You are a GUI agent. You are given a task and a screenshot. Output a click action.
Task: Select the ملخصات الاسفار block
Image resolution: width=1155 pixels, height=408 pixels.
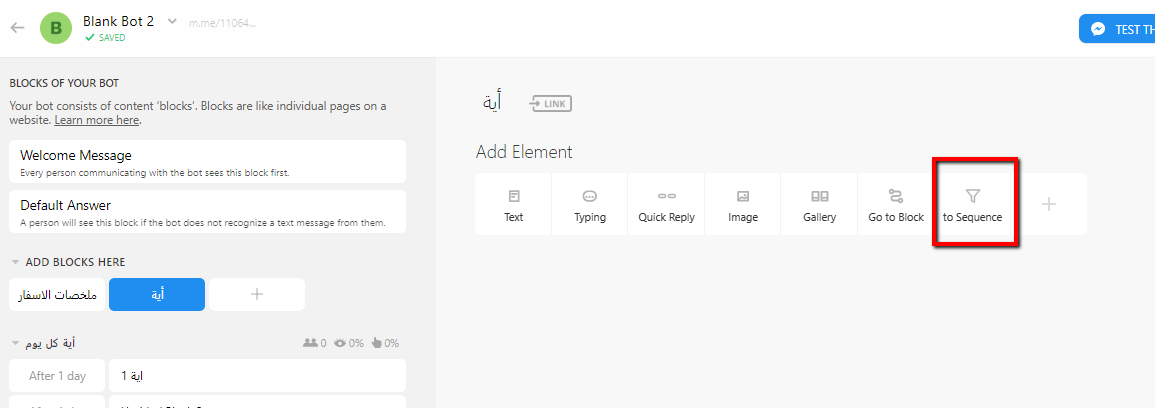coord(58,295)
